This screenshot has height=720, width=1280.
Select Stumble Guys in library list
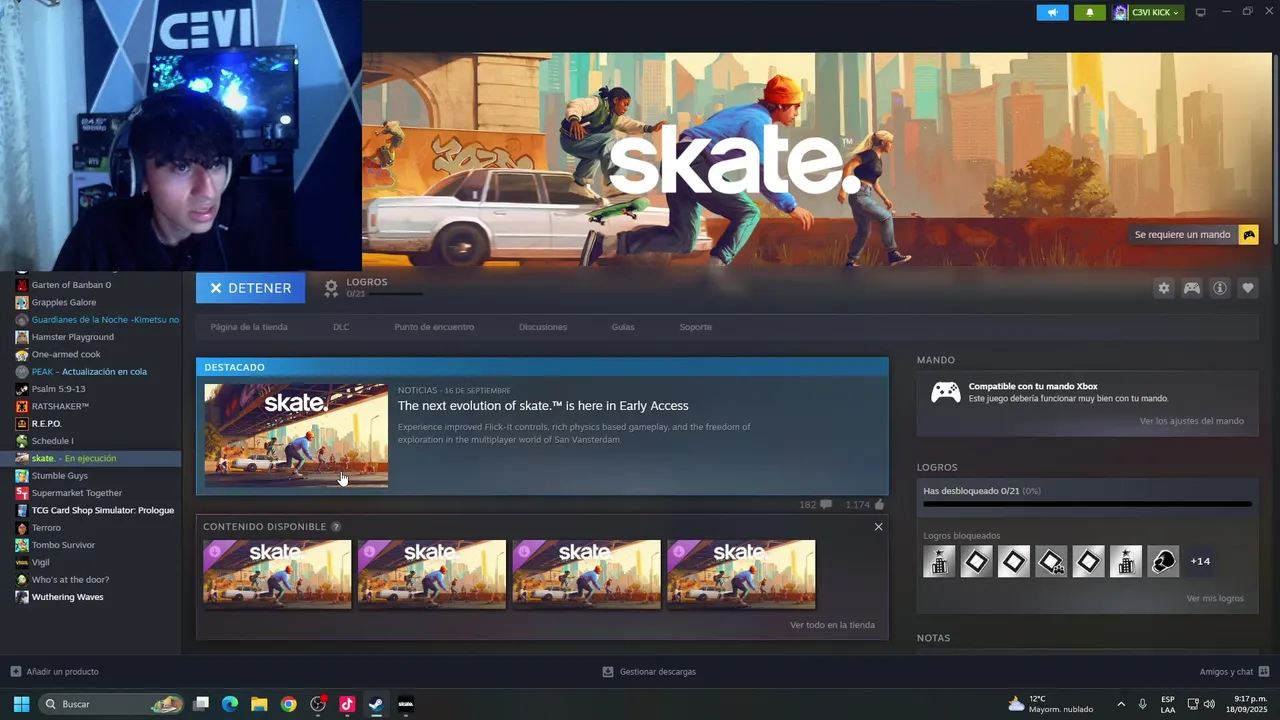point(60,476)
